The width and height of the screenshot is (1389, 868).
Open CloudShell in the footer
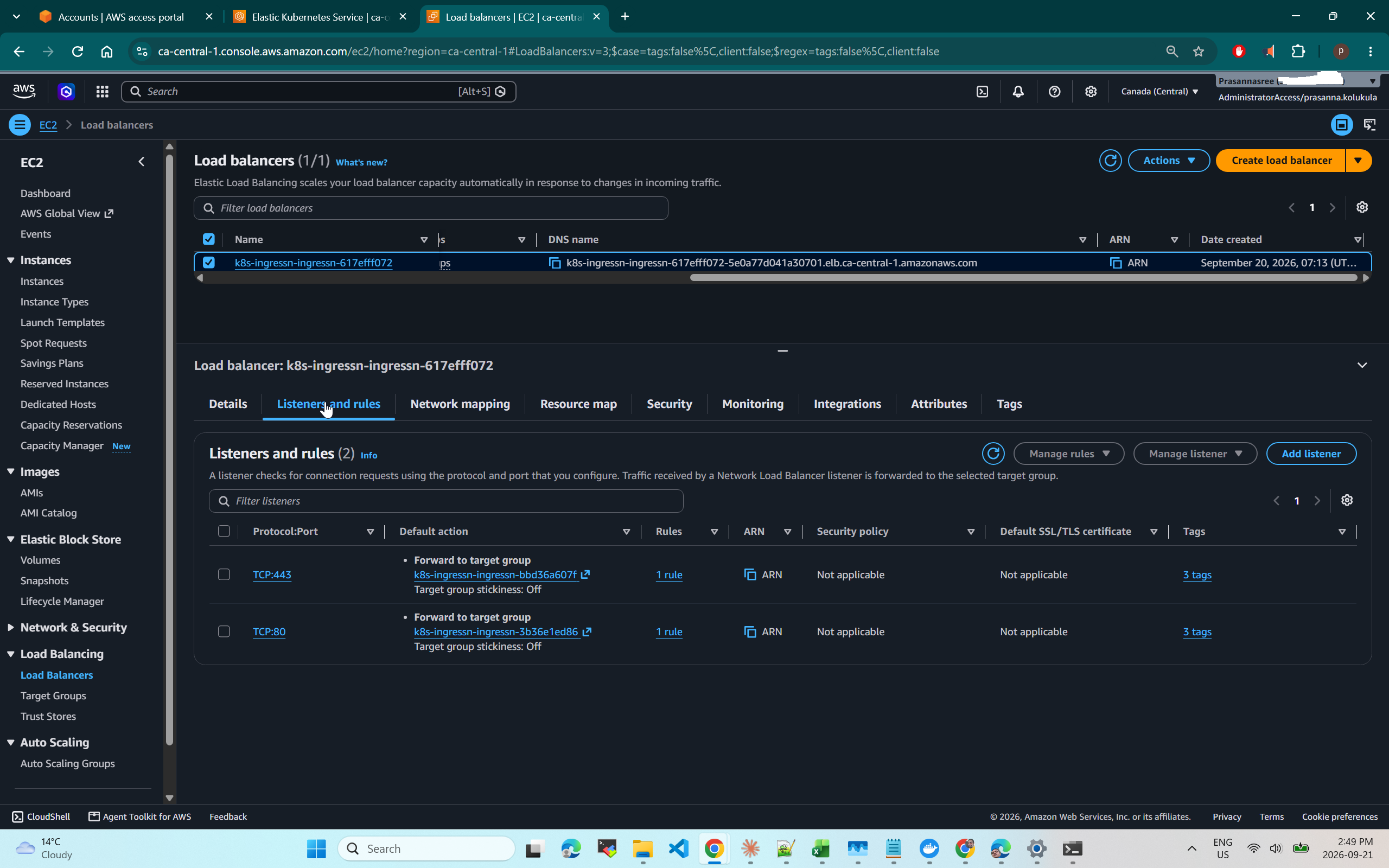(x=41, y=816)
